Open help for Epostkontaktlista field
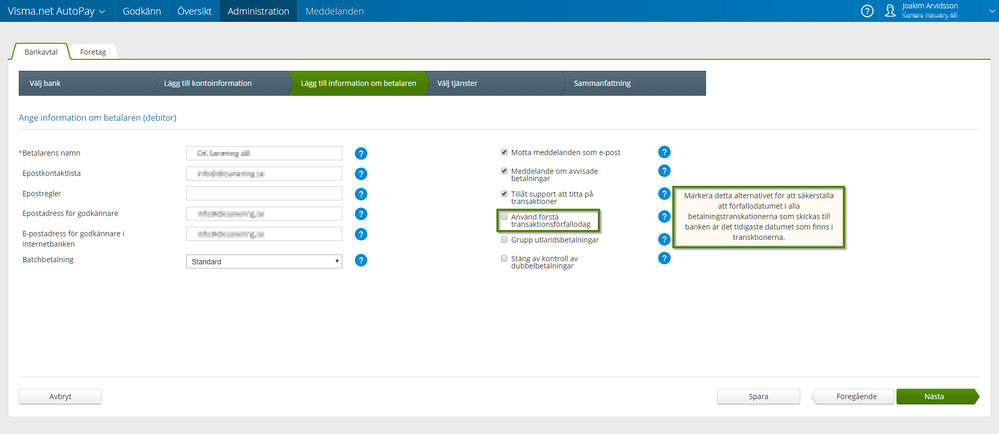This screenshot has height=434, width=999. (361, 173)
